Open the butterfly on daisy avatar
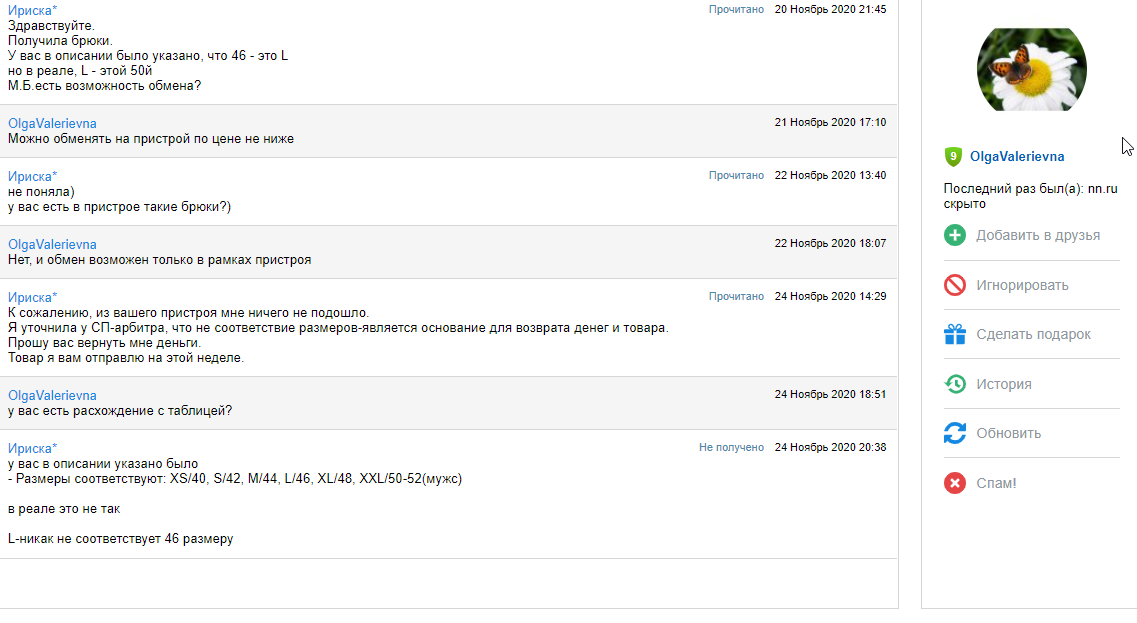The height and width of the screenshot is (623, 1137). coord(1031,69)
